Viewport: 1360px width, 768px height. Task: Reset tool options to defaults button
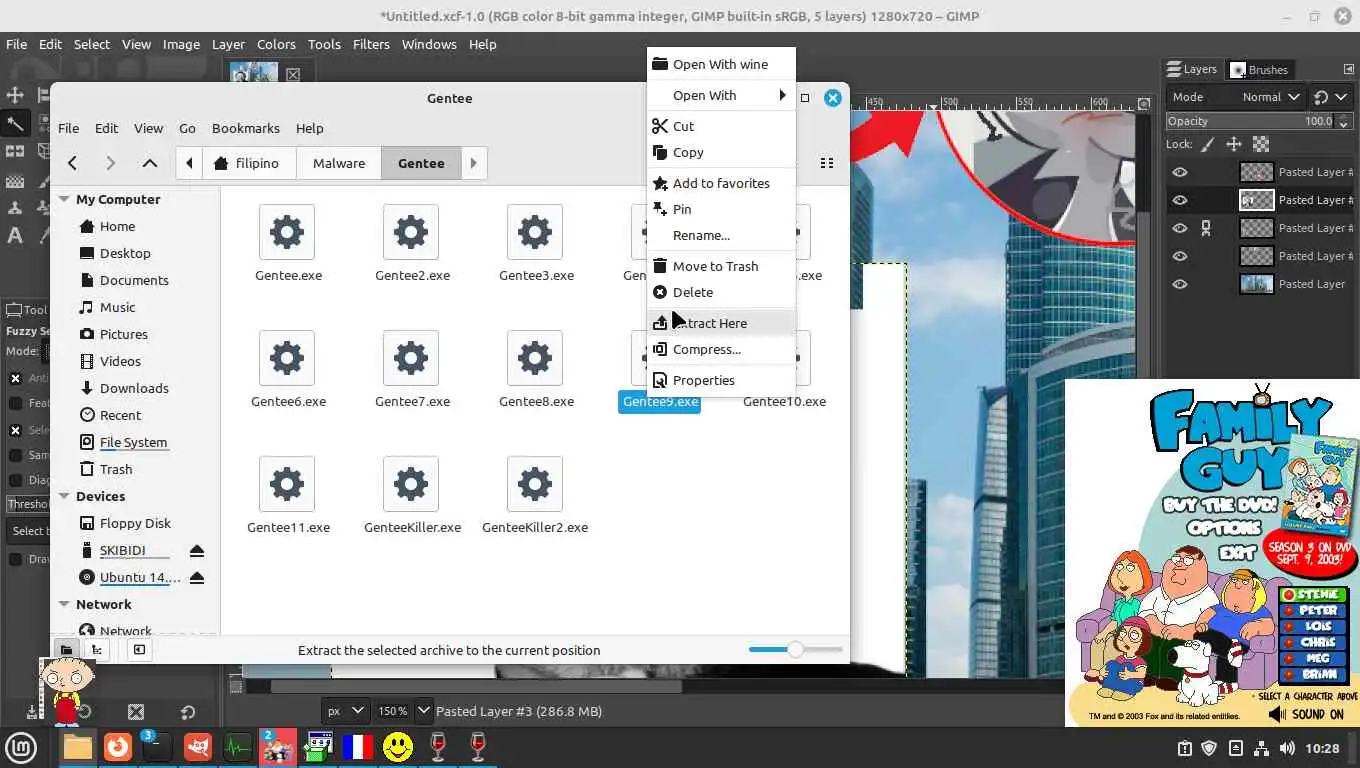pyautogui.click(x=187, y=712)
